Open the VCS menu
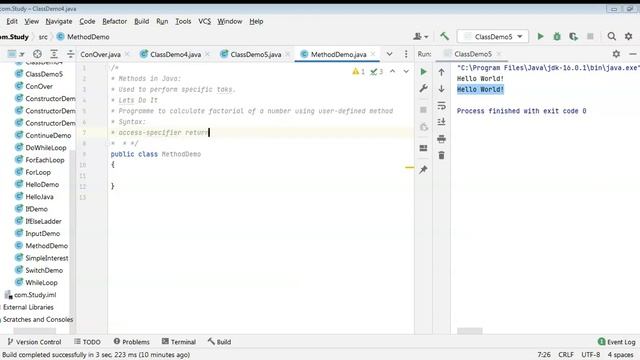Image resolution: width=640 pixels, height=360 pixels. point(204,21)
